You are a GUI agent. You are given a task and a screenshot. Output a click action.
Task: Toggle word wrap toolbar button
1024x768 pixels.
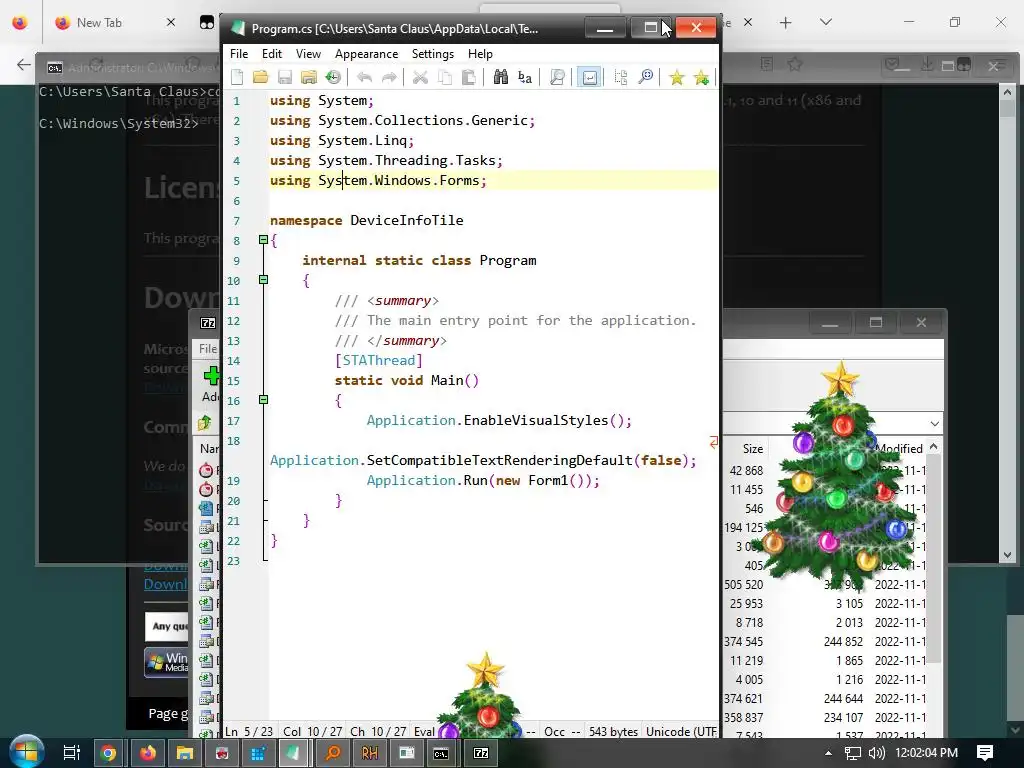(589, 78)
